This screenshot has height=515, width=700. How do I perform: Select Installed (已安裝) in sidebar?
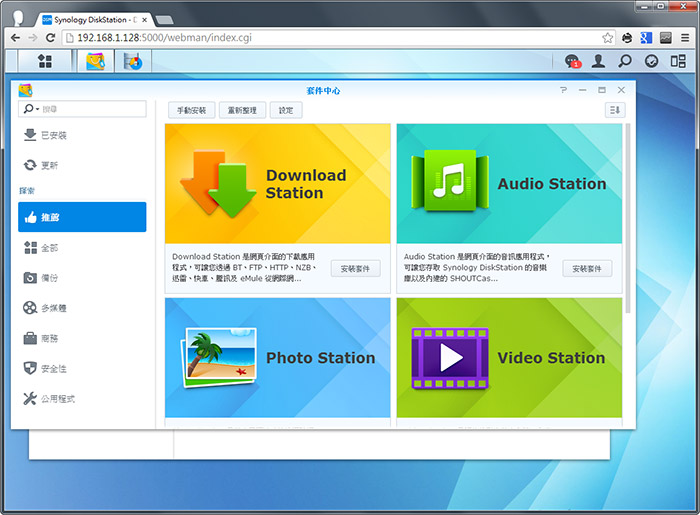82,135
